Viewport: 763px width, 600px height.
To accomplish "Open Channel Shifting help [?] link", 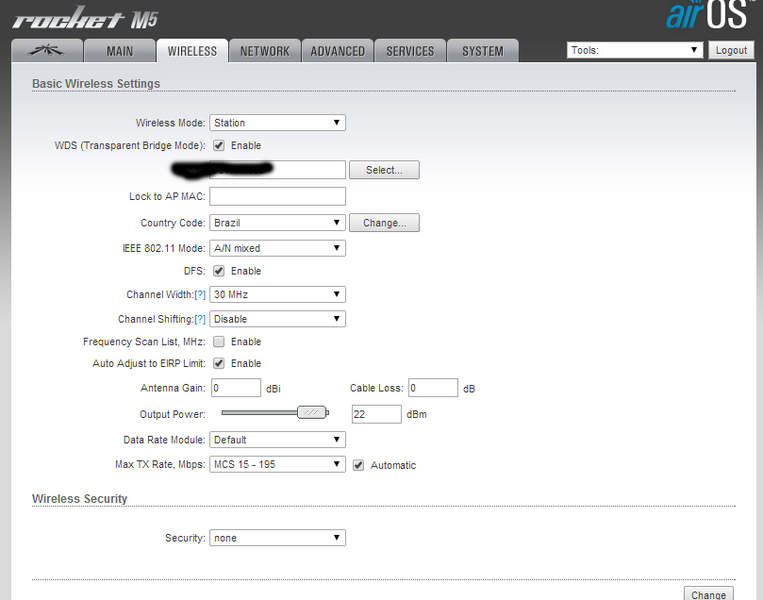I will pos(200,319).
